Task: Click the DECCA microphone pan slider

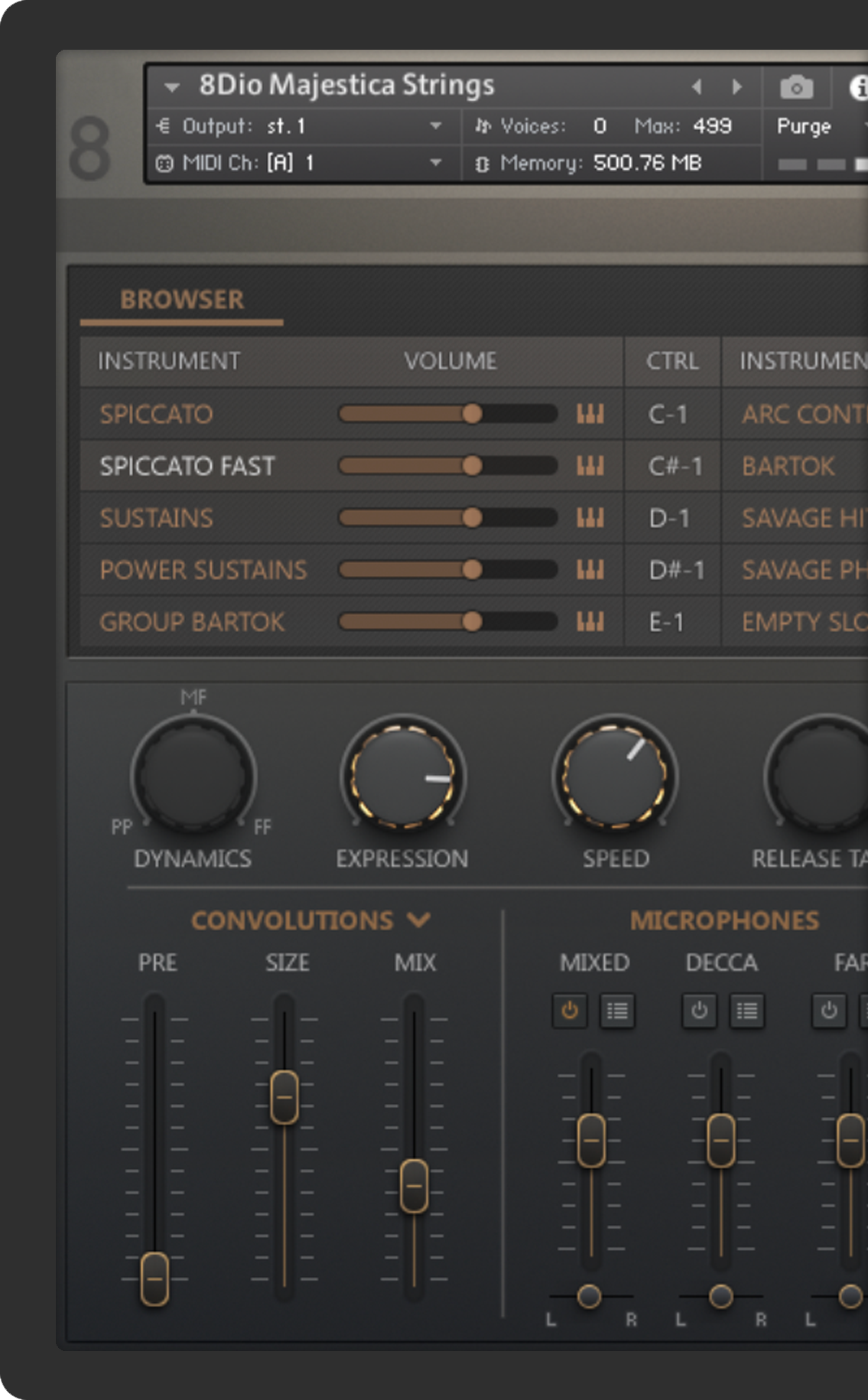Action: pyautogui.click(x=720, y=1296)
